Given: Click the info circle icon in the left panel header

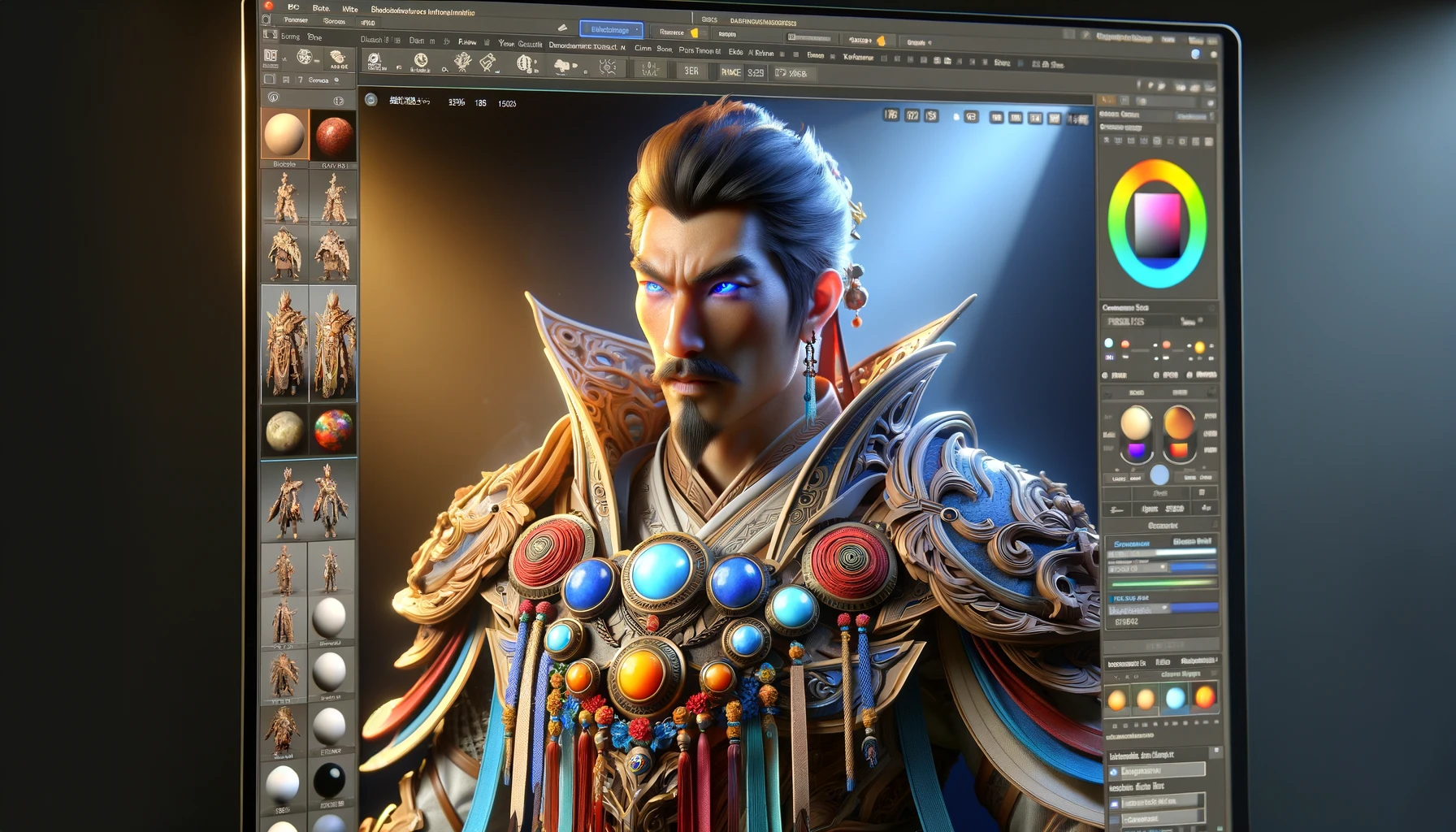Looking at the screenshot, I should [274, 97].
